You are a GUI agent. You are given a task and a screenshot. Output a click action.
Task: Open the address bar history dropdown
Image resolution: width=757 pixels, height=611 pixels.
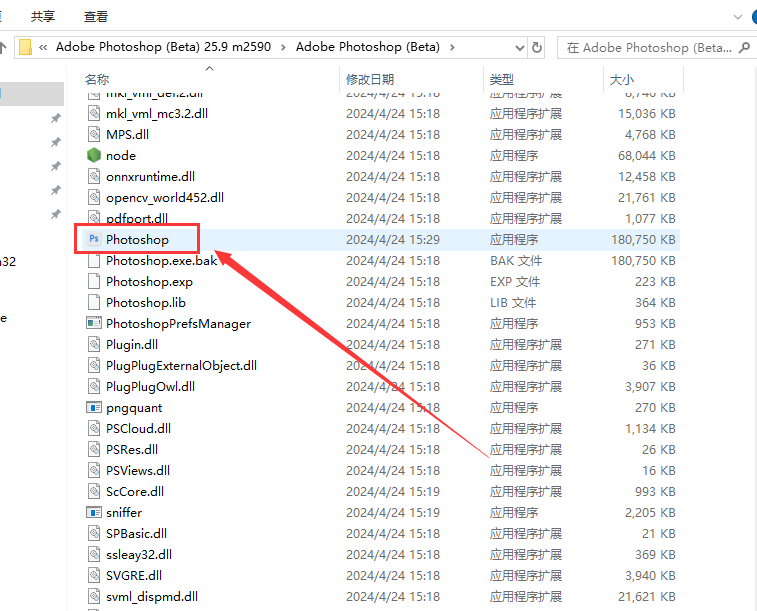(519, 48)
